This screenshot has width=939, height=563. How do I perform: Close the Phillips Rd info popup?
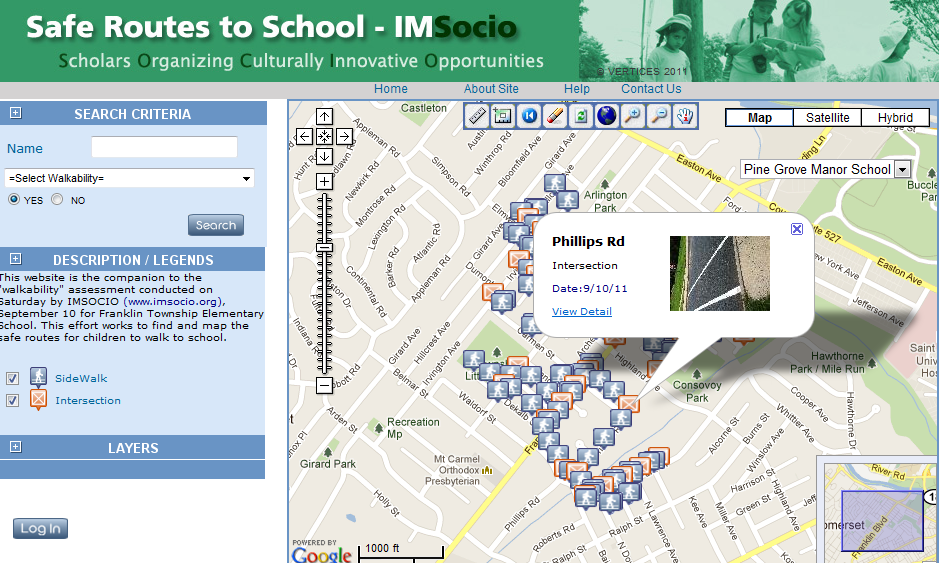click(x=796, y=229)
